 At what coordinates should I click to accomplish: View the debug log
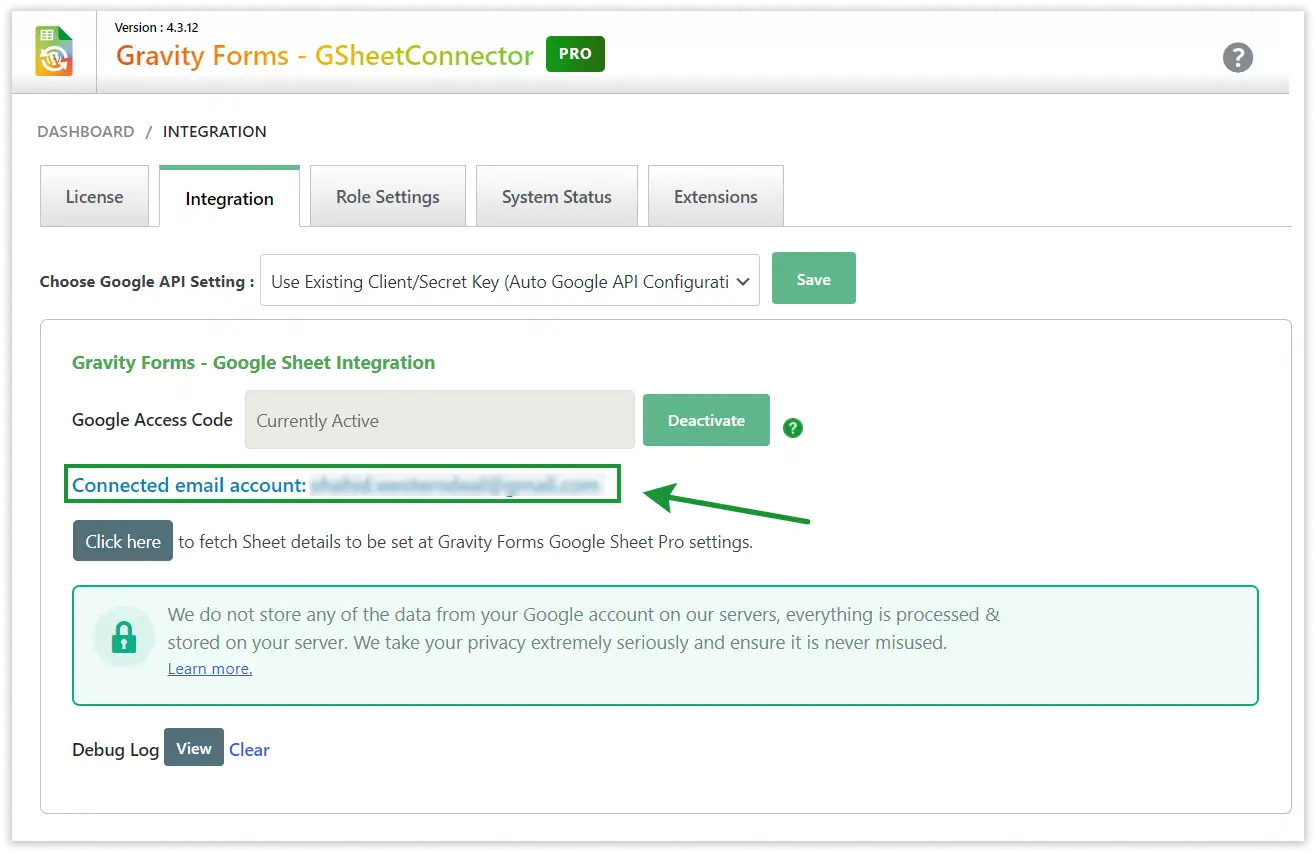click(194, 748)
